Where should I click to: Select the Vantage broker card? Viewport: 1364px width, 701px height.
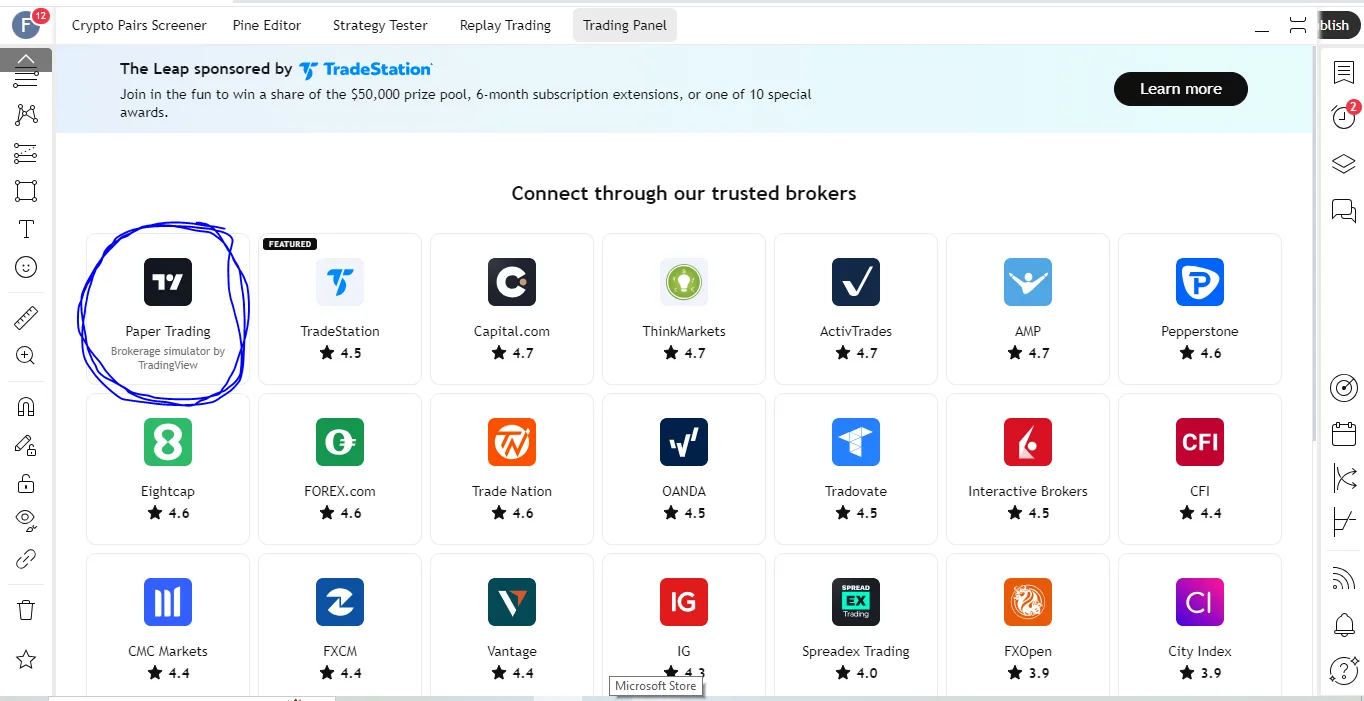pos(512,625)
